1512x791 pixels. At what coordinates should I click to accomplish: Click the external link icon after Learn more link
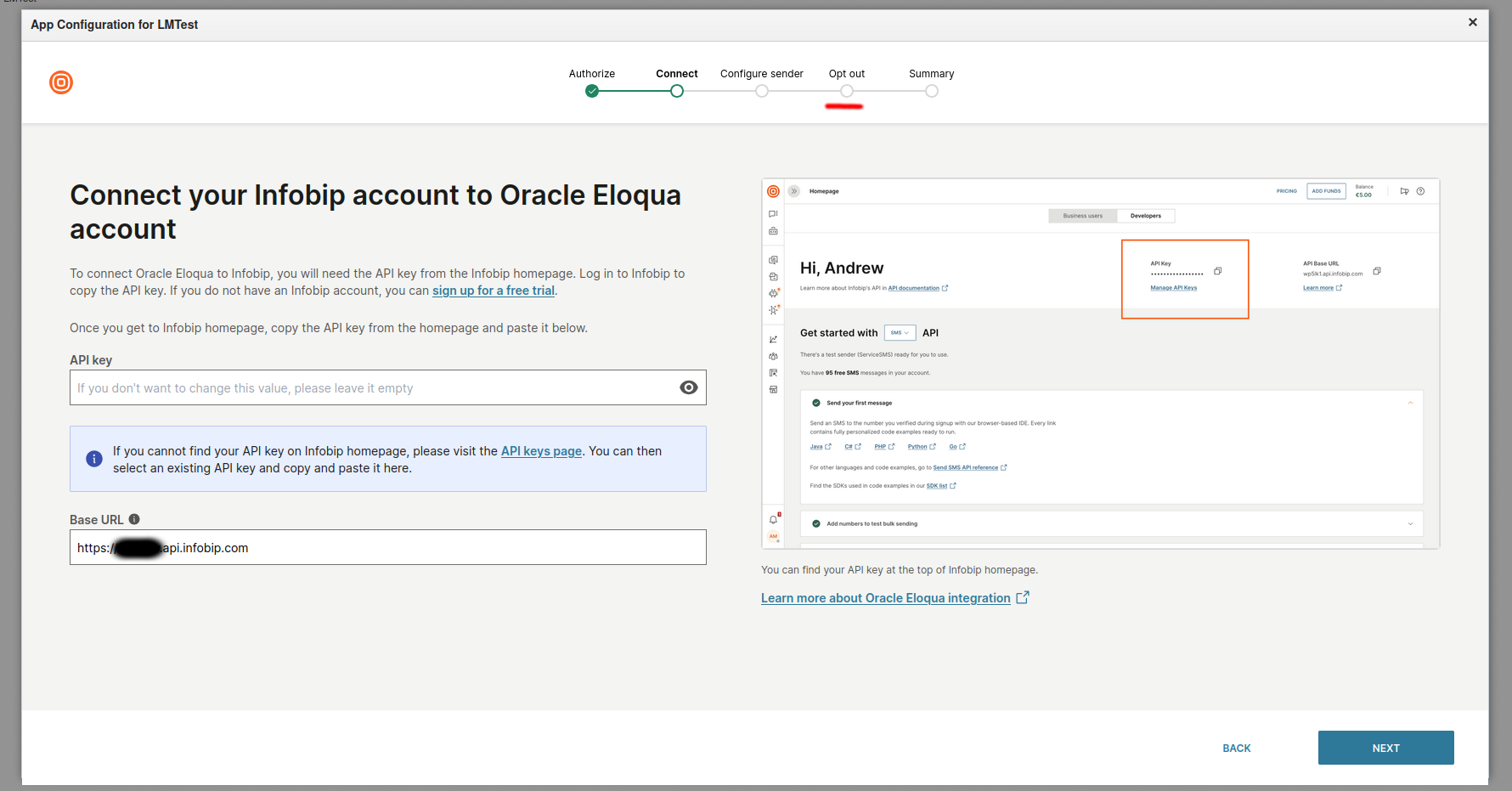1023,597
